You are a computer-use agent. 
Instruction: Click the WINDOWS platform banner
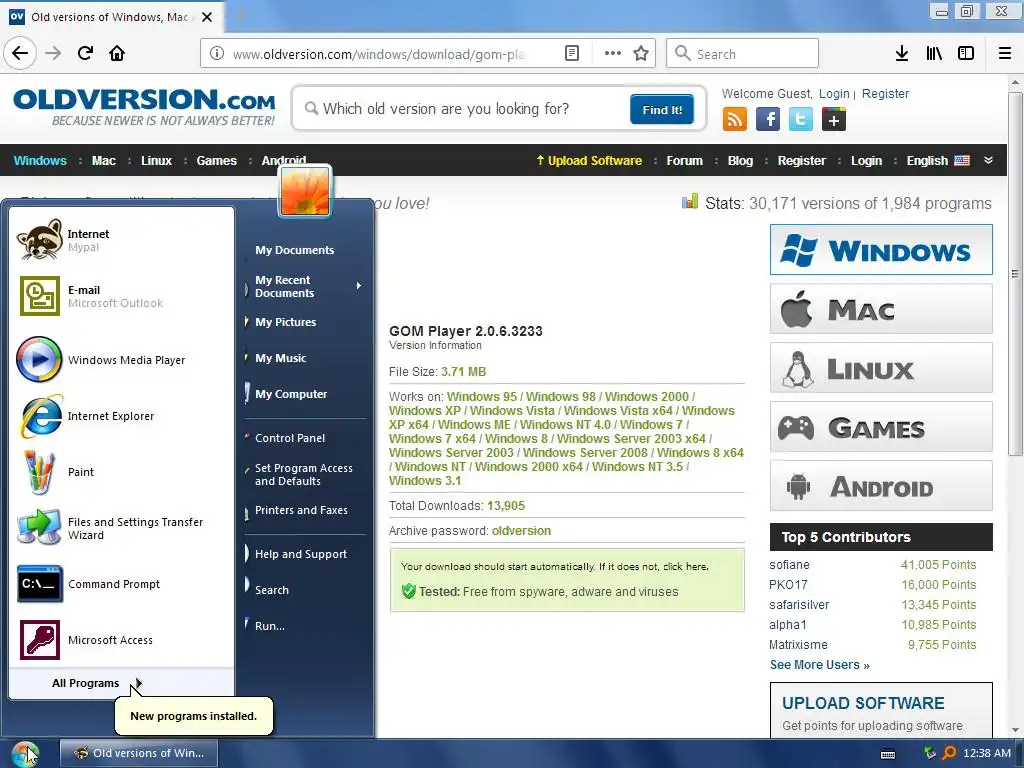(x=881, y=250)
